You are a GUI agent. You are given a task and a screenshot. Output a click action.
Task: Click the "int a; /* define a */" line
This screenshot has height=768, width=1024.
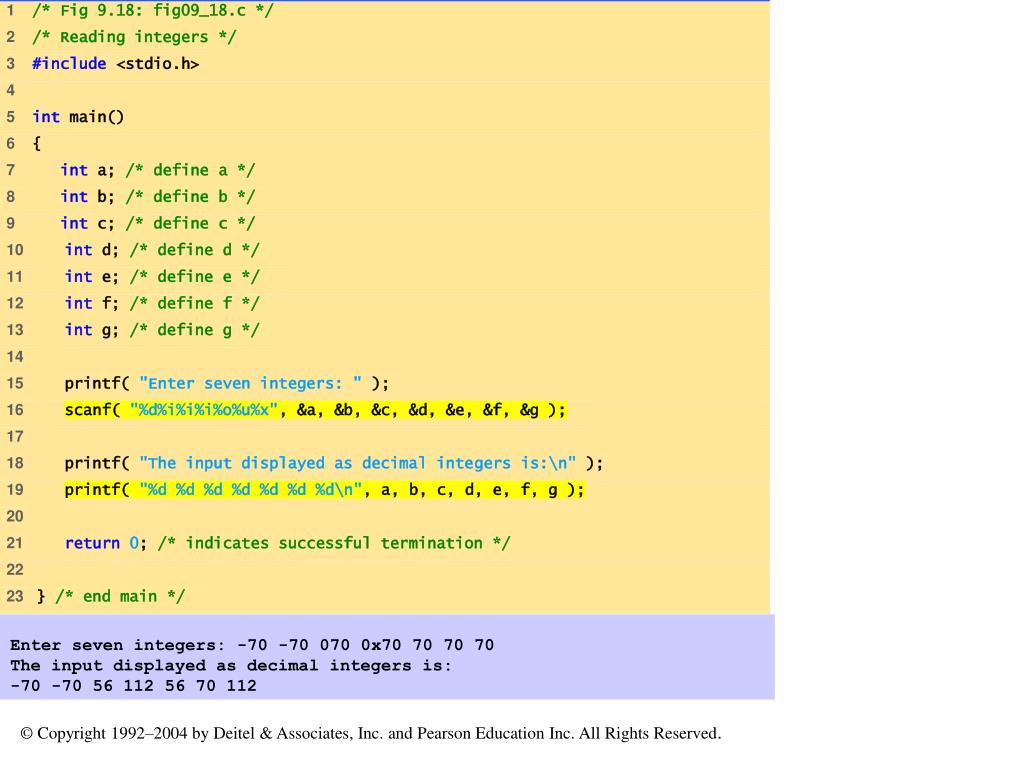pos(158,170)
